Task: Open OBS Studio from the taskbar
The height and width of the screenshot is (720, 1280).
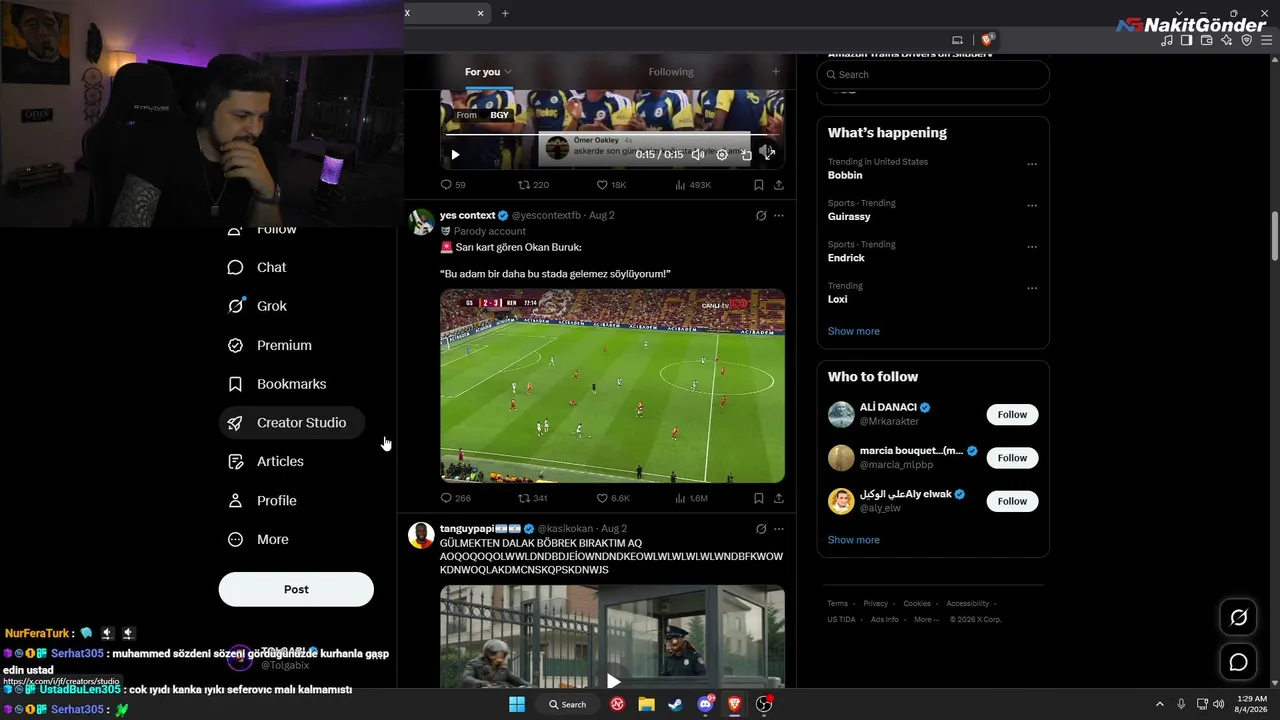Action: [x=764, y=704]
